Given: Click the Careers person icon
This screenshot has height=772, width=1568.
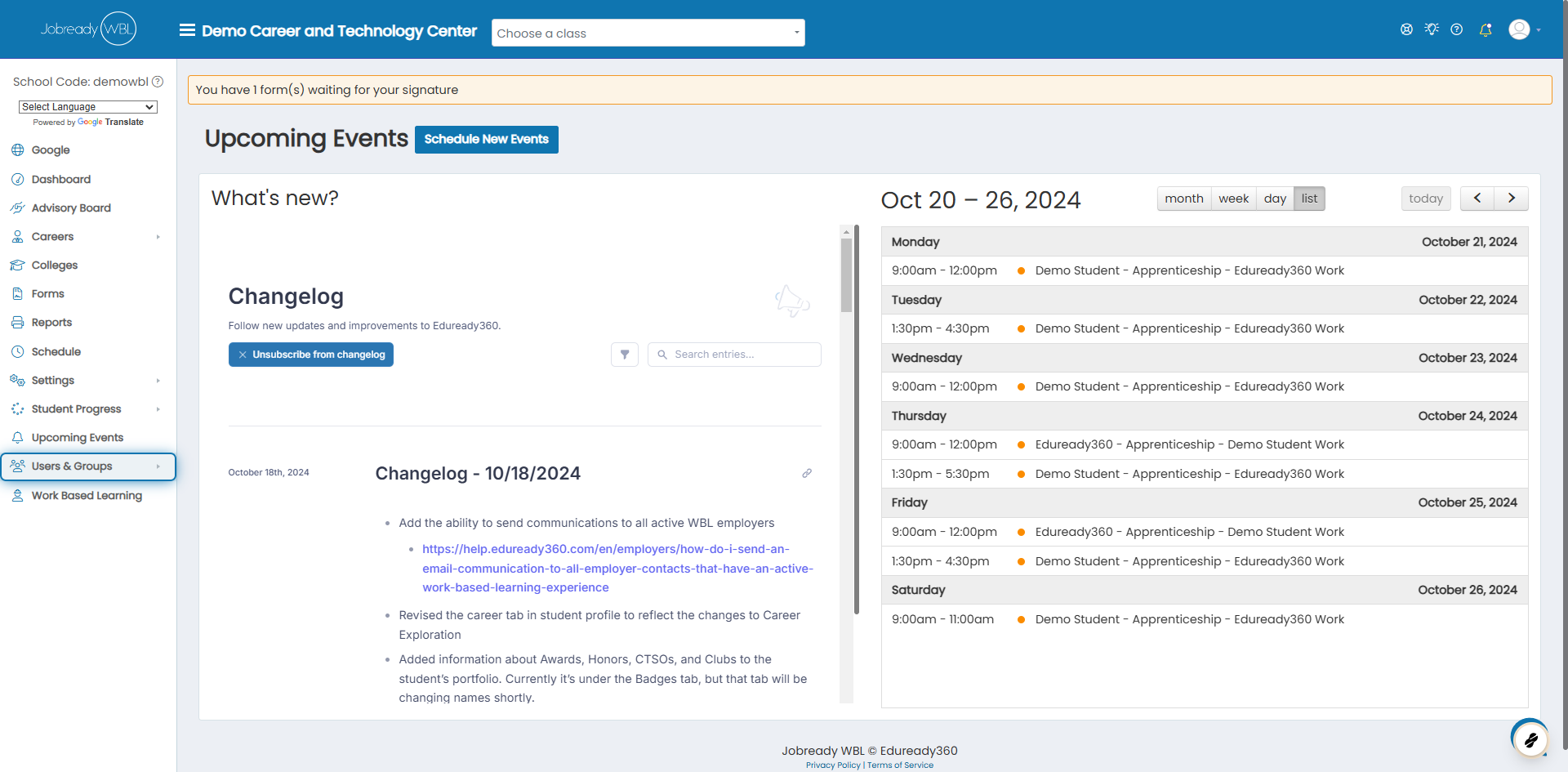Looking at the screenshot, I should pos(17,236).
